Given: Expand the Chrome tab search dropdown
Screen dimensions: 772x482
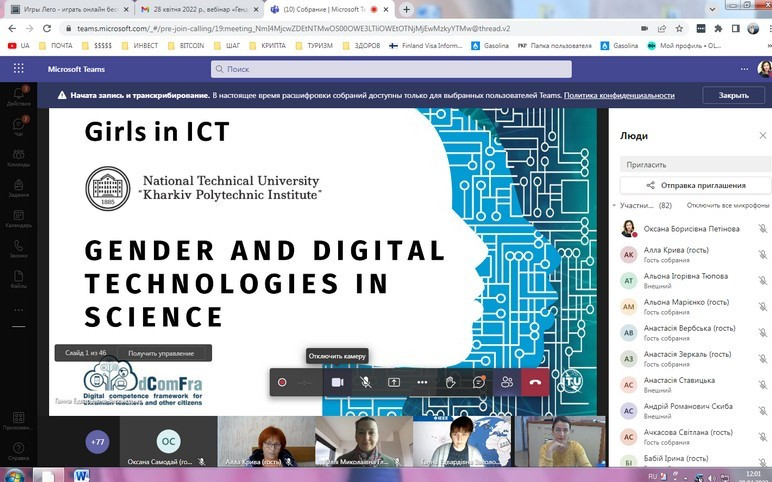Looking at the screenshot, I should pos(712,9).
